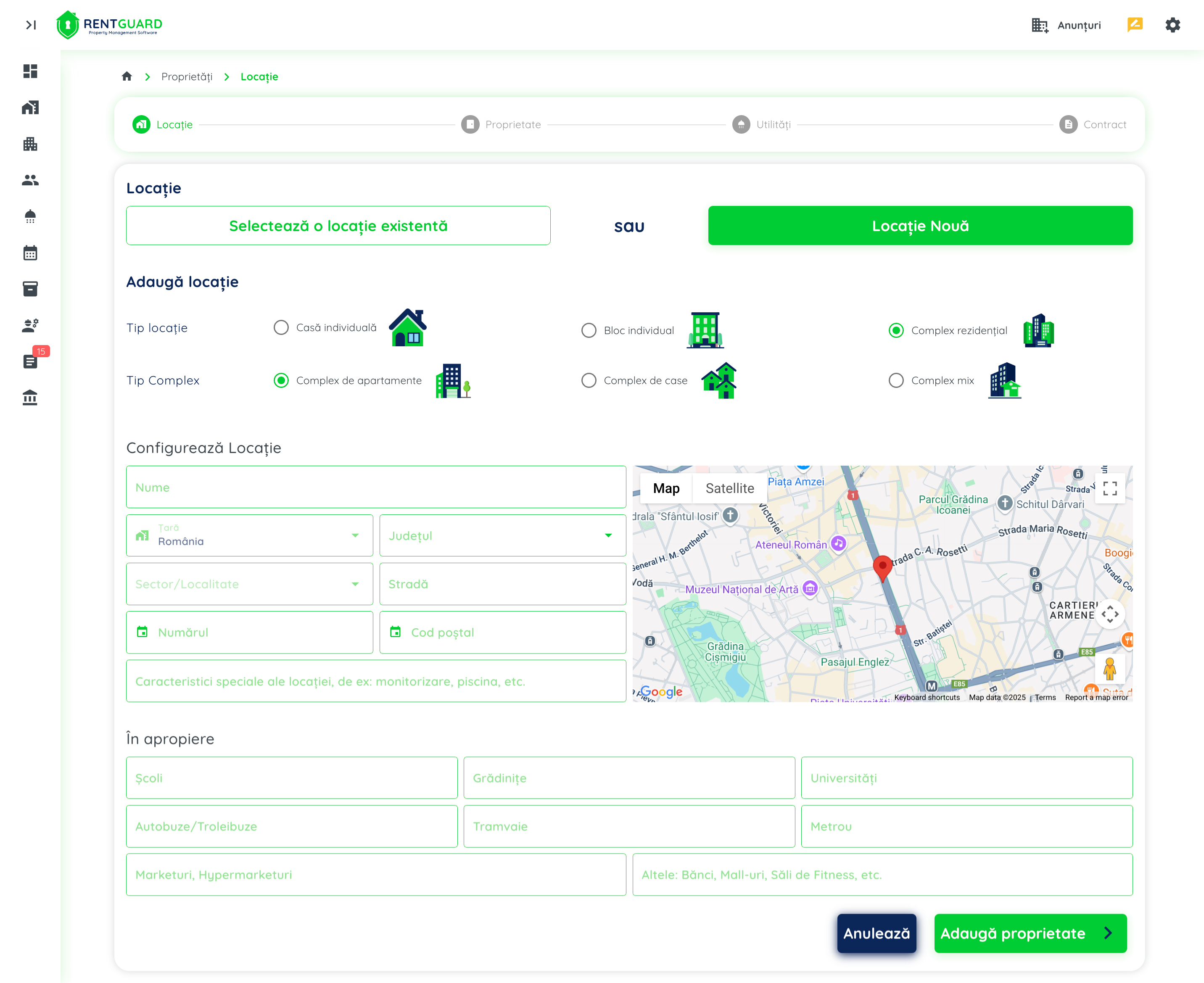1204x983 pixels.
Task: Click the bank building sidebar icon
Action: tap(30, 398)
